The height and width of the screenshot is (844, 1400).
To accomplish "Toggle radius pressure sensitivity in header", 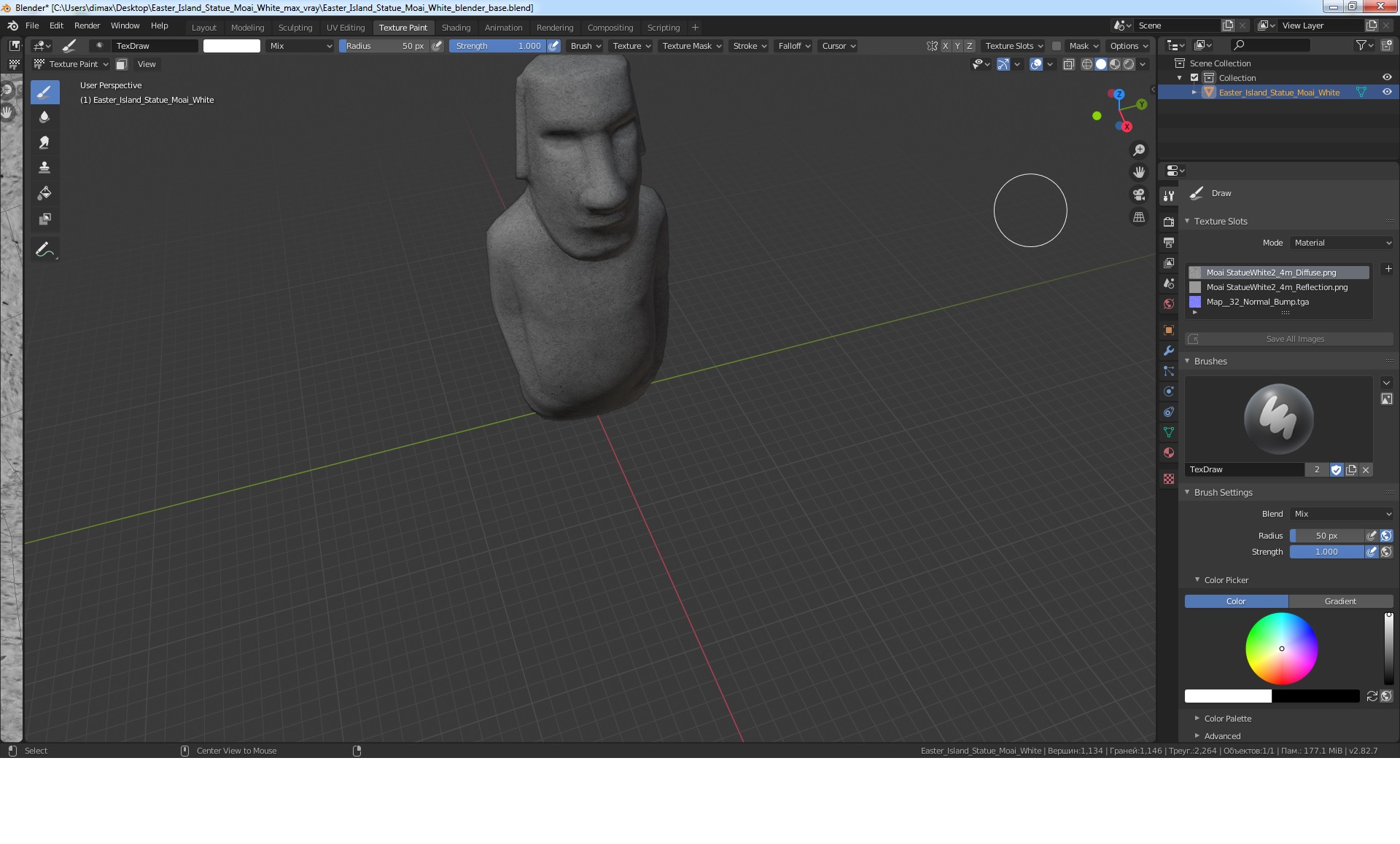I will pyautogui.click(x=437, y=46).
